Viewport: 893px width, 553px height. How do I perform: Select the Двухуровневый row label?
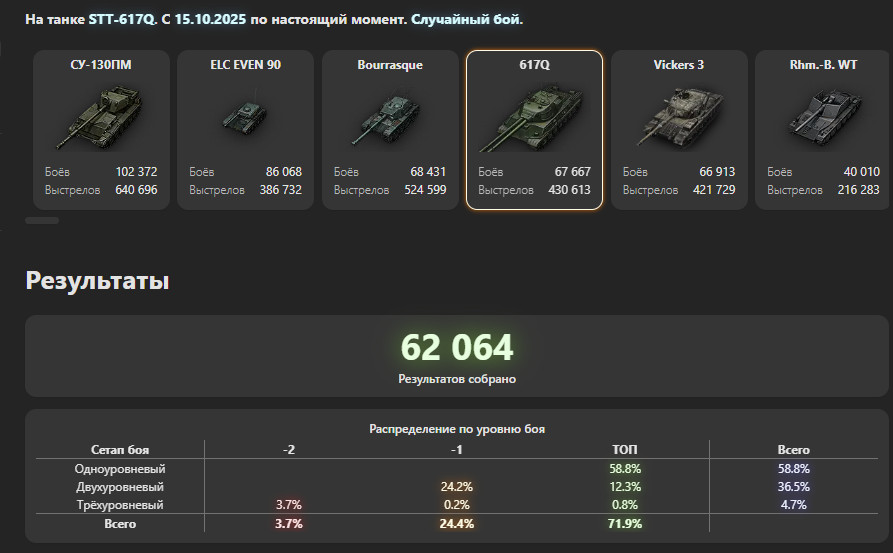click(120, 486)
